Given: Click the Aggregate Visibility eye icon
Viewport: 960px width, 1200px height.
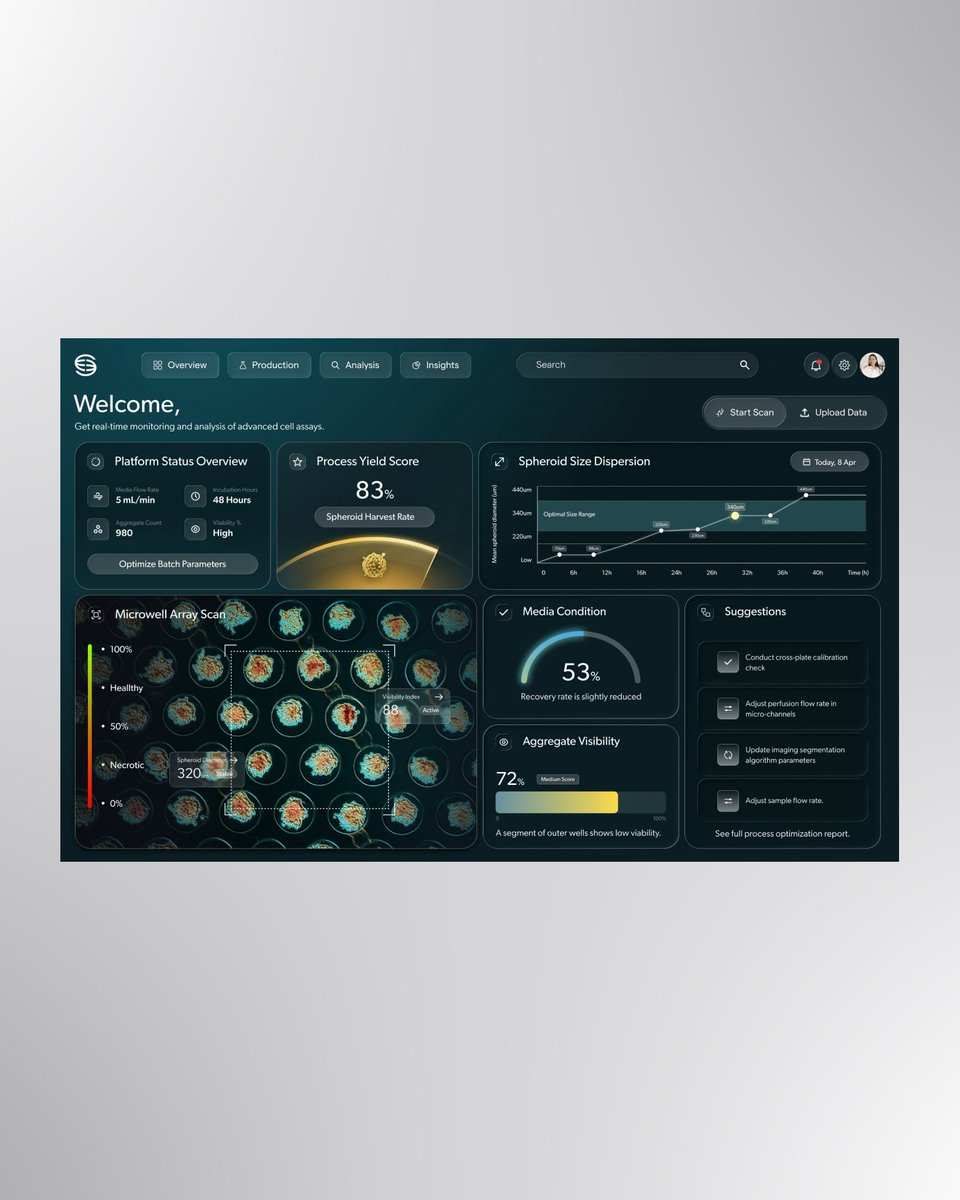Looking at the screenshot, I should (x=504, y=742).
